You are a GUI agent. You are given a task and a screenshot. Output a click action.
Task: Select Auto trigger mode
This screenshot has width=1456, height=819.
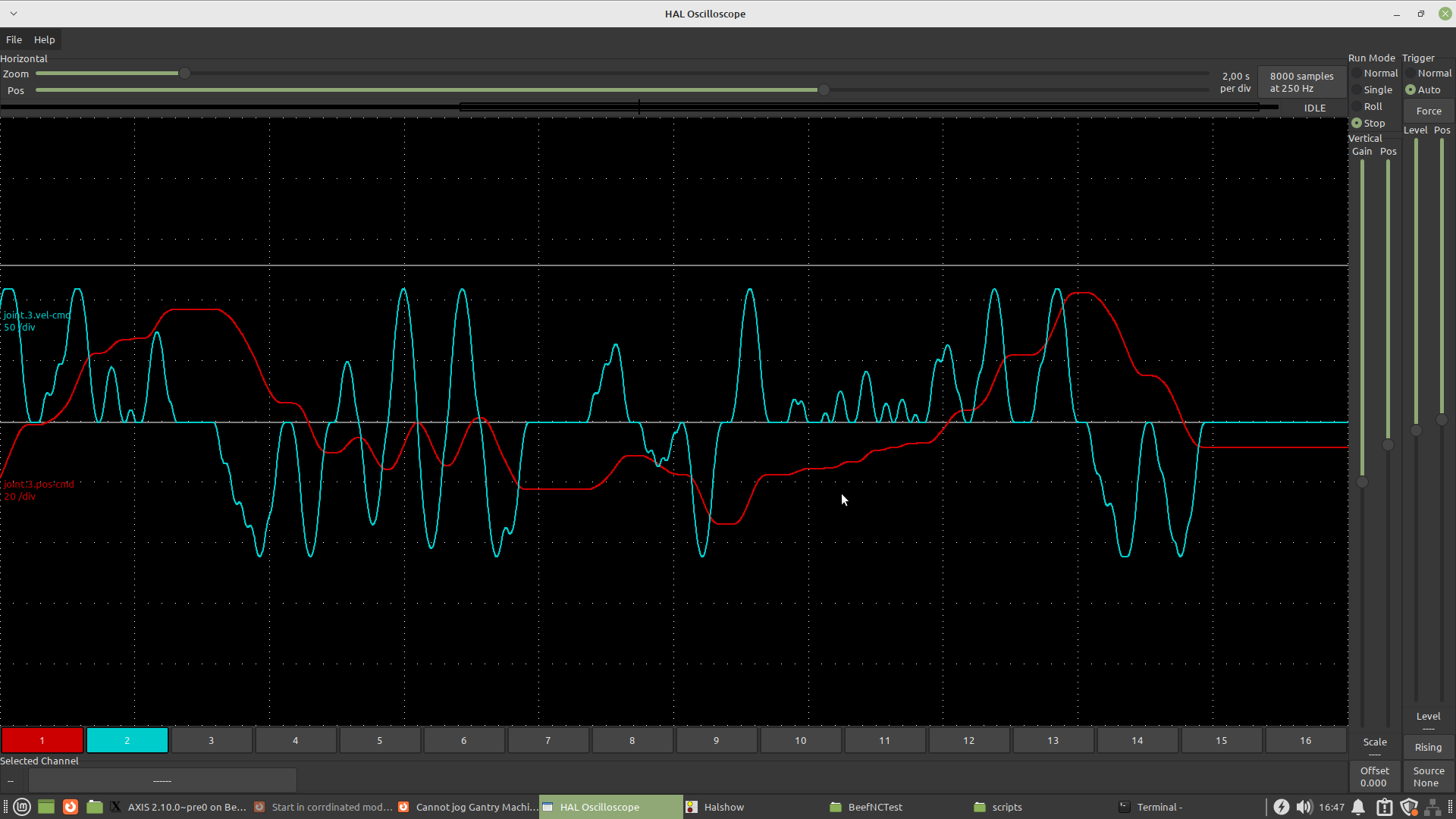pyautogui.click(x=1423, y=89)
